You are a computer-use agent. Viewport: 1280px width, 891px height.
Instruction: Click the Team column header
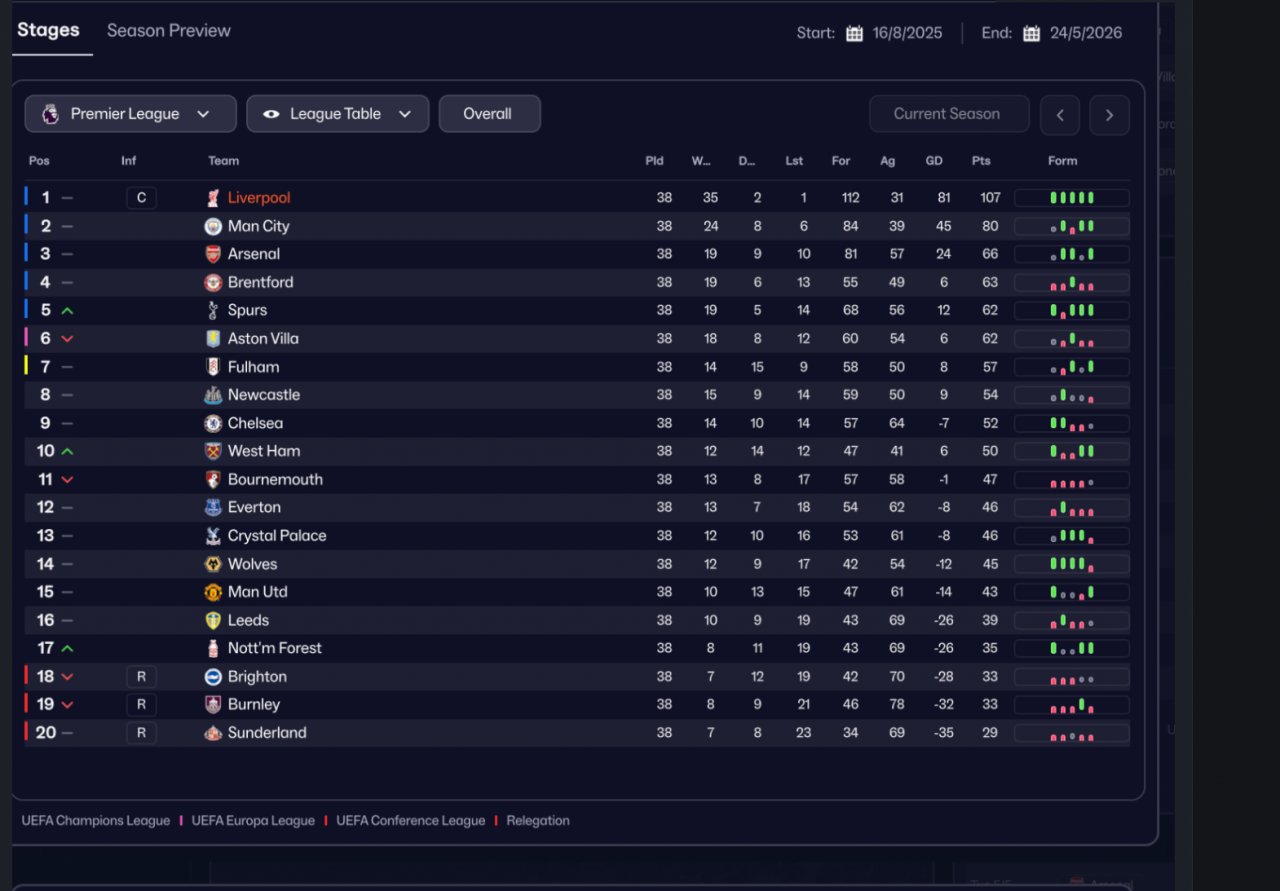(x=223, y=161)
